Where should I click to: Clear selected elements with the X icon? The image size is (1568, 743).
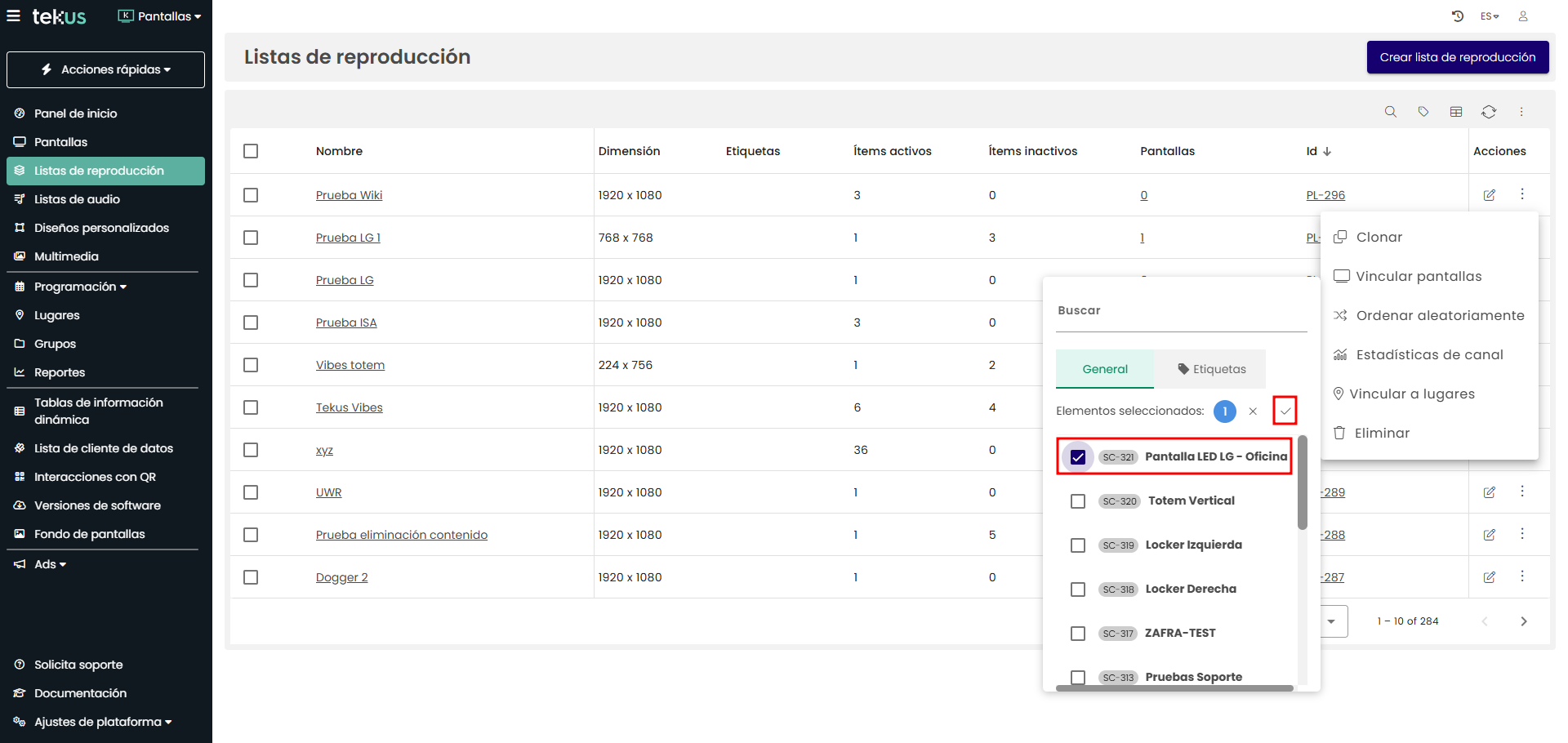(x=1253, y=412)
